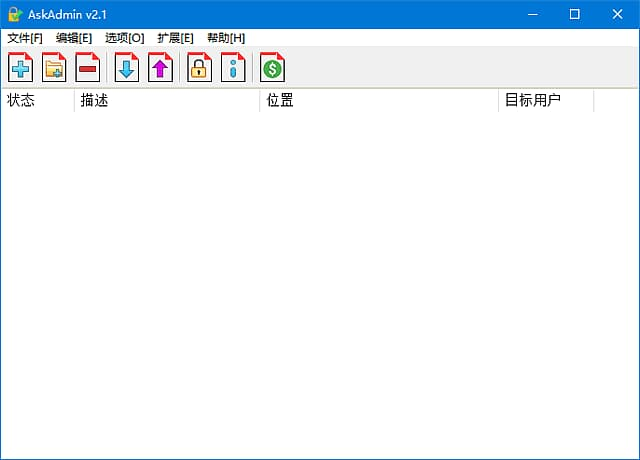Sort by the 描述 column header
Screen dimensions: 640x460
[x=166, y=101]
